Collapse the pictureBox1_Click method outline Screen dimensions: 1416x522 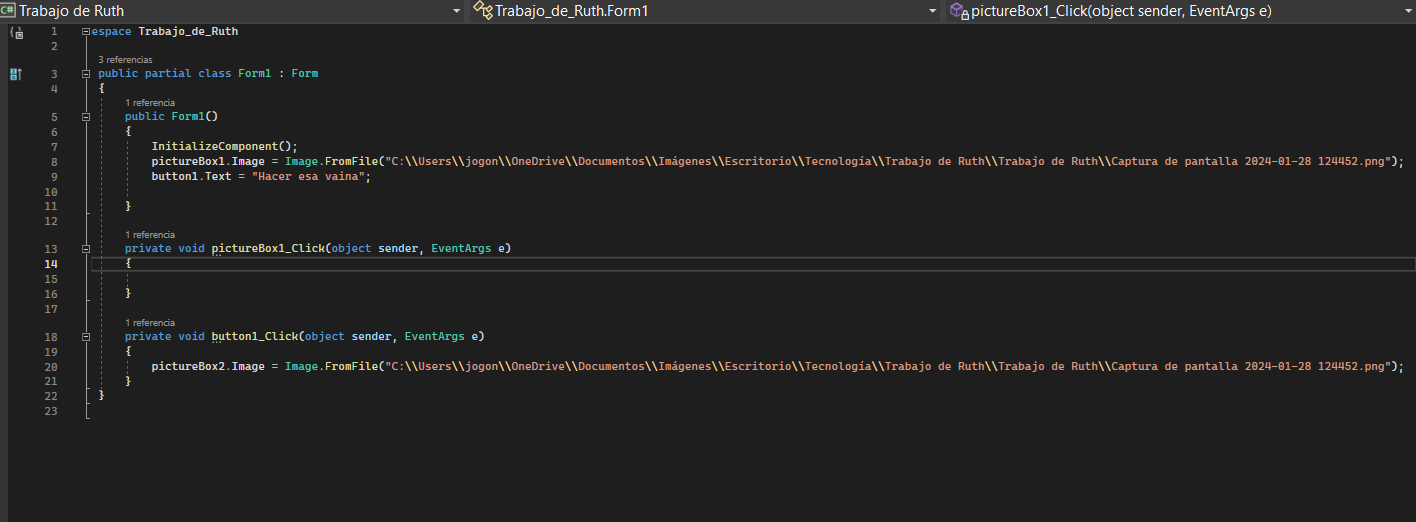pyautogui.click(x=86, y=249)
